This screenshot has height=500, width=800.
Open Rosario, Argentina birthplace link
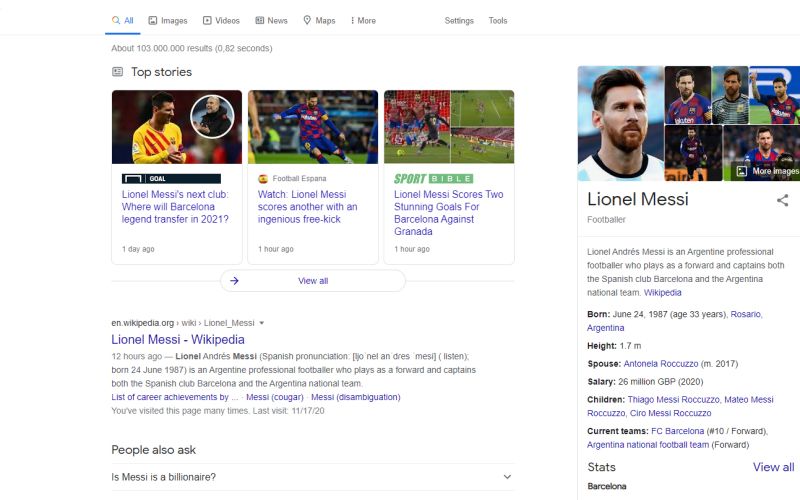tap(674, 321)
